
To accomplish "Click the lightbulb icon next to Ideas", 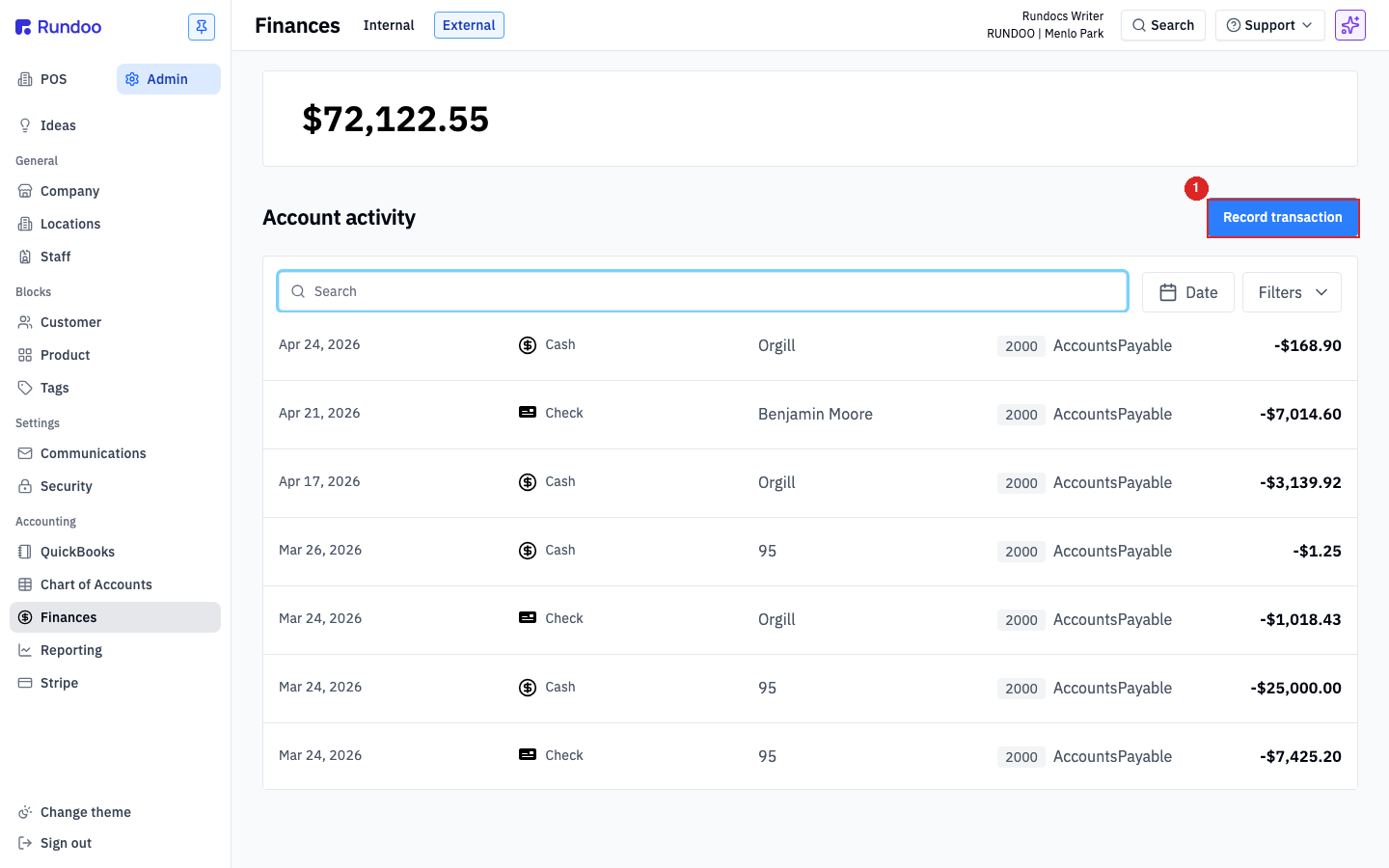I will 25,125.
